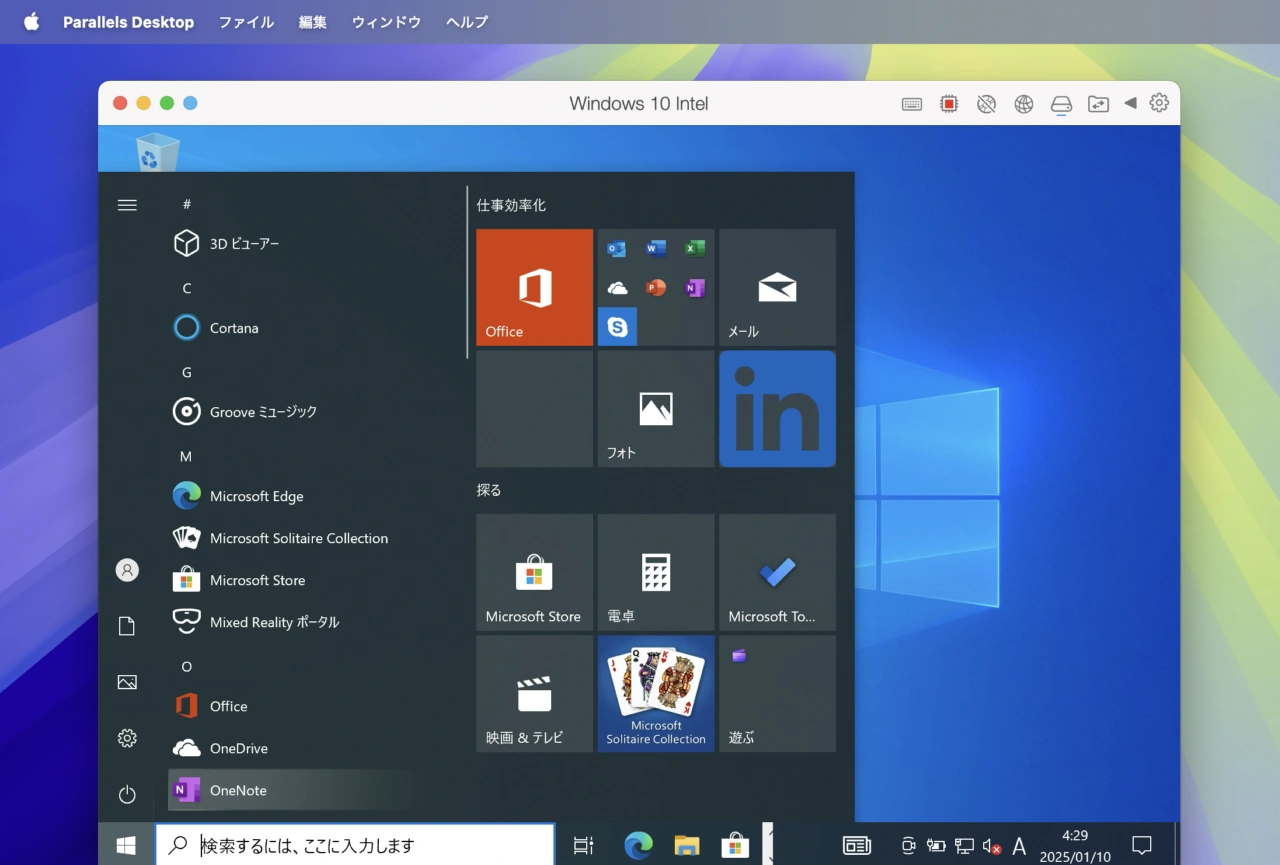Open the Calculator (電卓) tile
This screenshot has height=865, width=1280.
656,572
